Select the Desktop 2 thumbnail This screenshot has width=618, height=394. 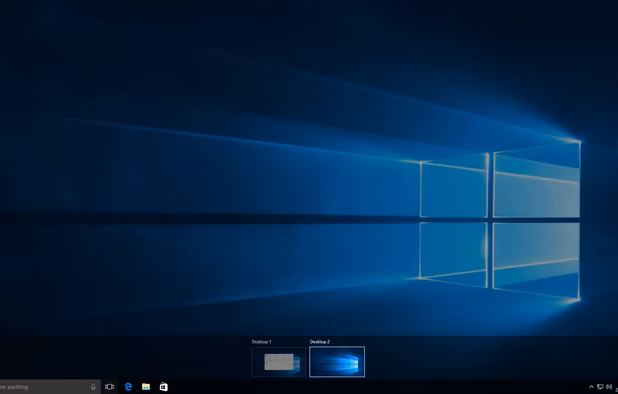tap(337, 362)
